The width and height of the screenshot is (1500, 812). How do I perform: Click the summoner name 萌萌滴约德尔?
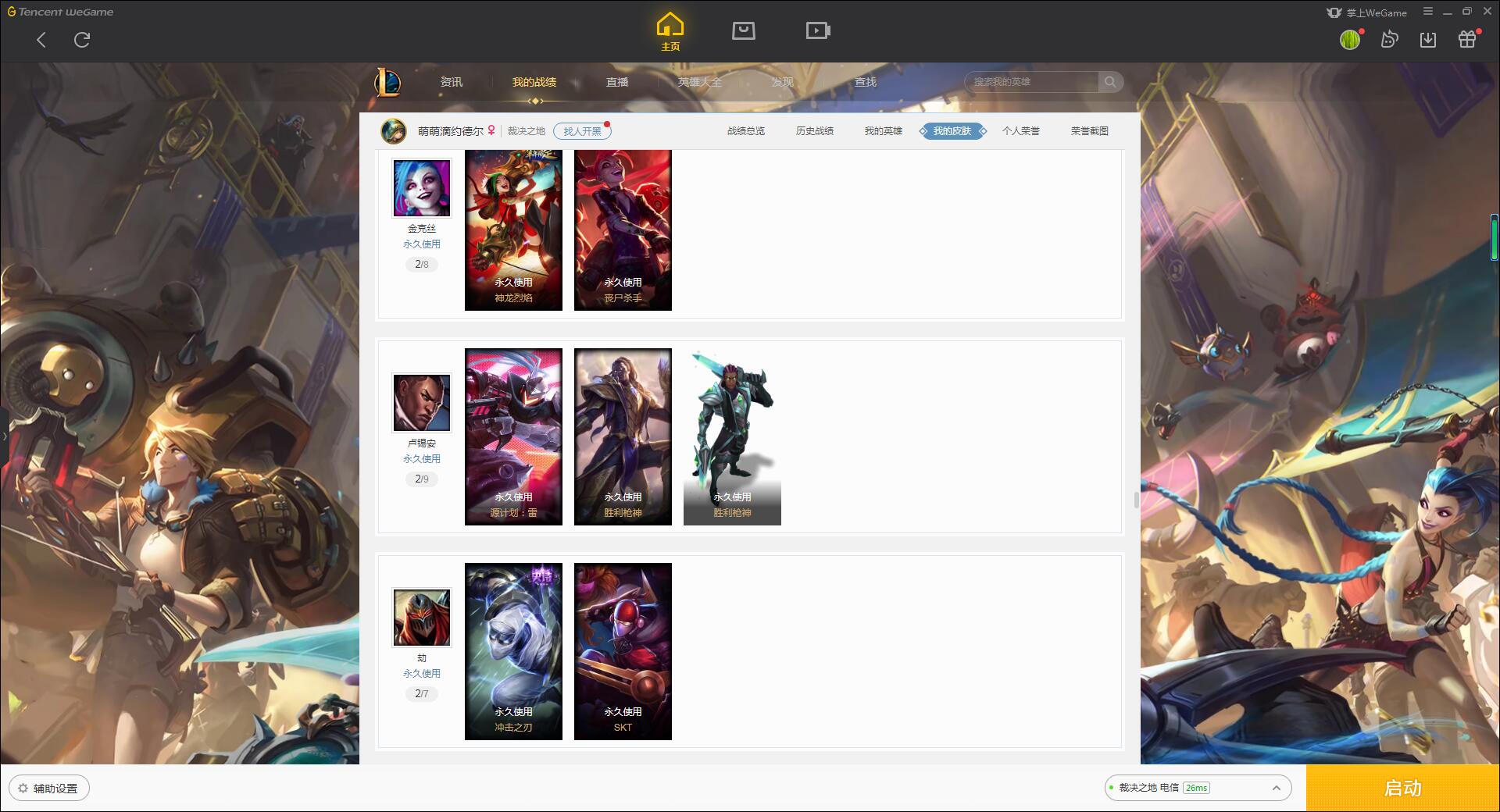tap(451, 131)
